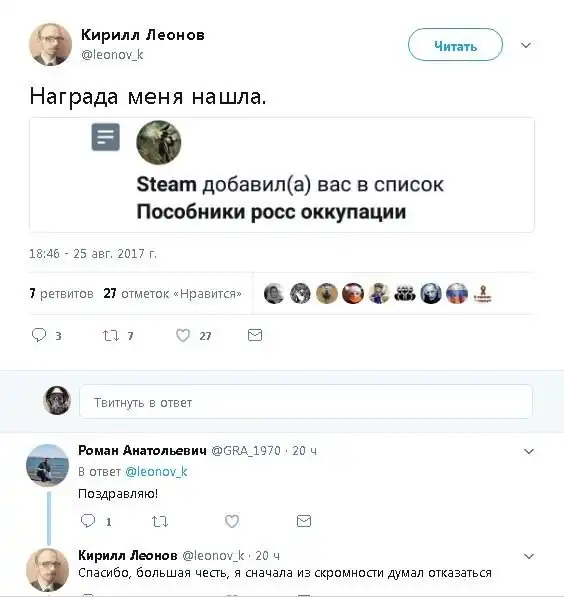The image size is (564, 597).
Task: Expand options for Роман Анатольевич's reply
Action: coord(529,451)
